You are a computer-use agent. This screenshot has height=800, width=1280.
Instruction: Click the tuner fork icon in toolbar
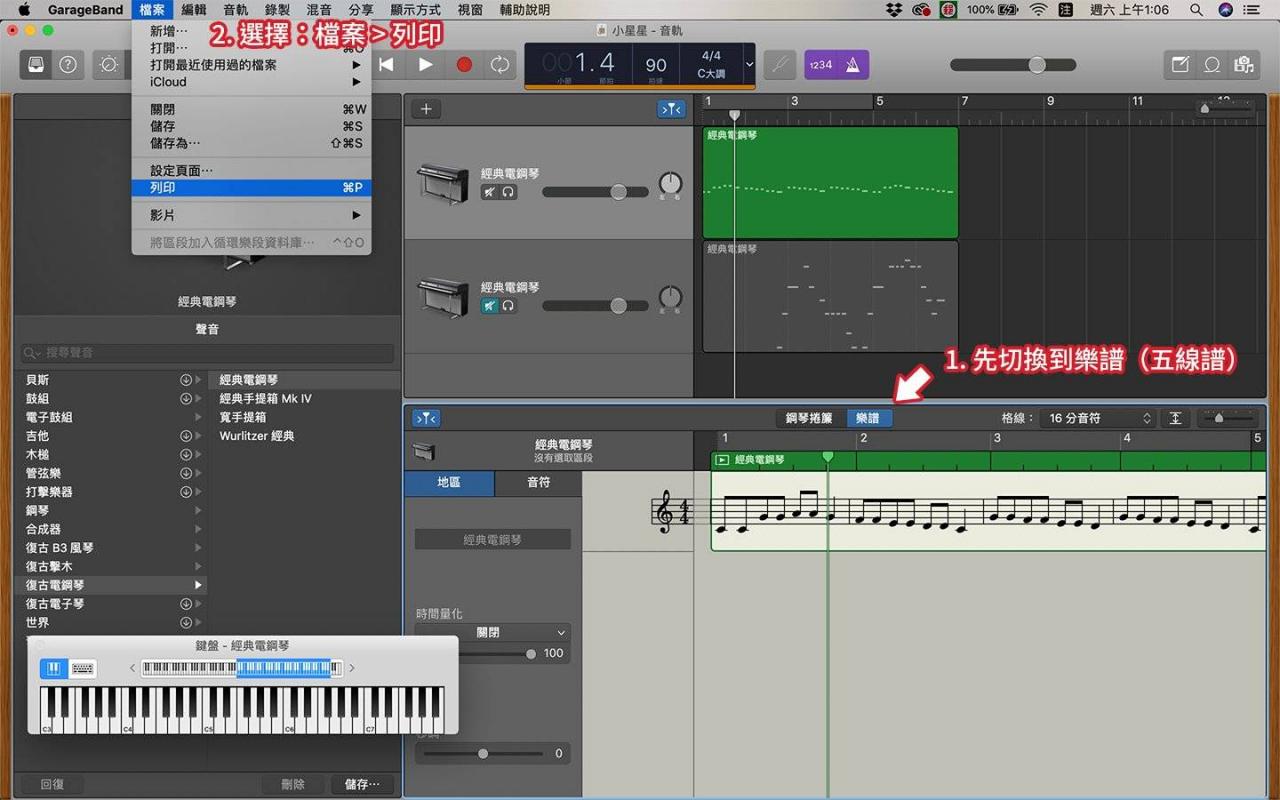pos(780,64)
